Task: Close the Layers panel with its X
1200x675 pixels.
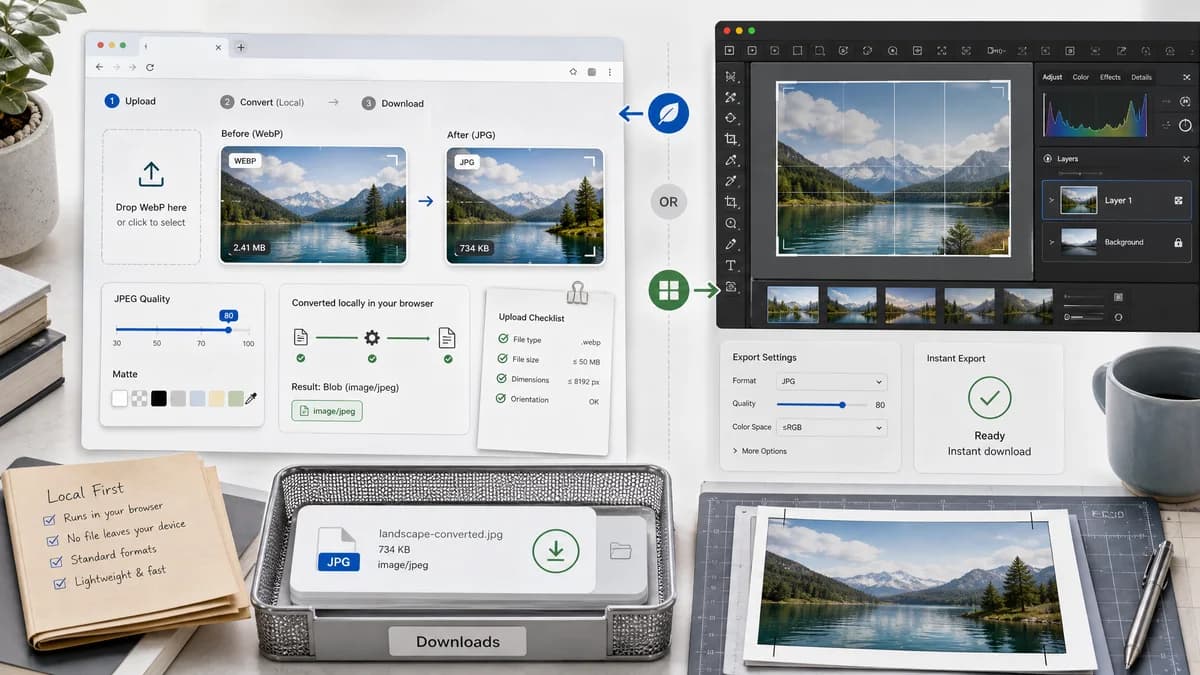Action: pyautogui.click(x=1187, y=159)
